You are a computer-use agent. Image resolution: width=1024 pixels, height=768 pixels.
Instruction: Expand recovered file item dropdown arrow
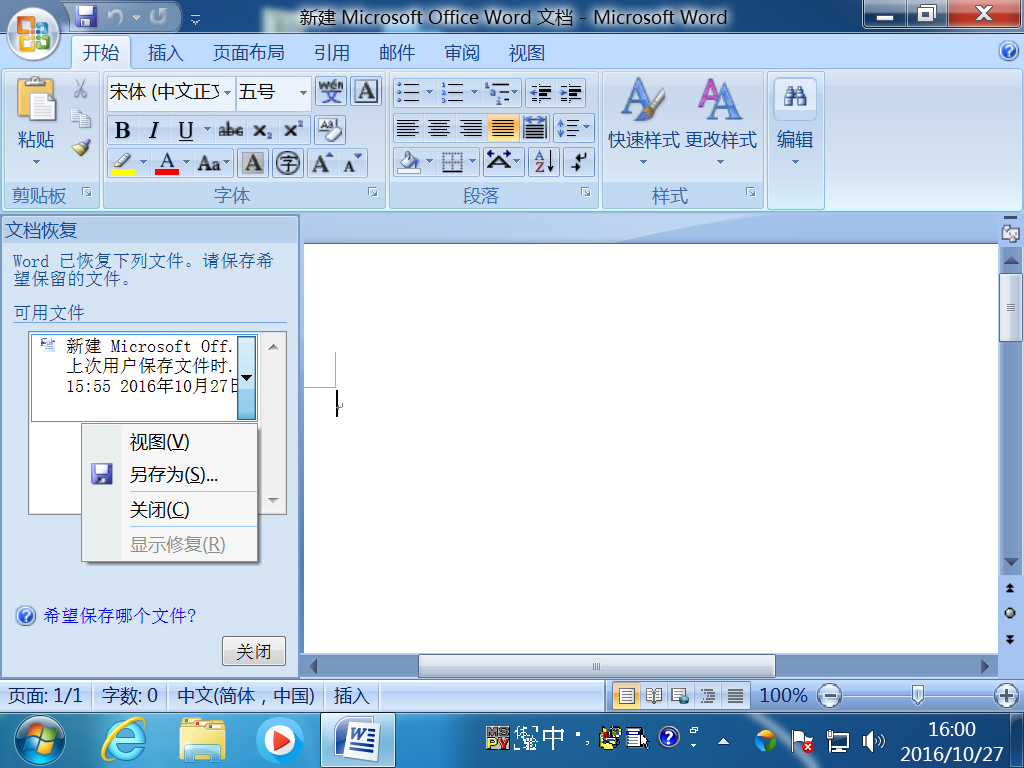coord(246,377)
